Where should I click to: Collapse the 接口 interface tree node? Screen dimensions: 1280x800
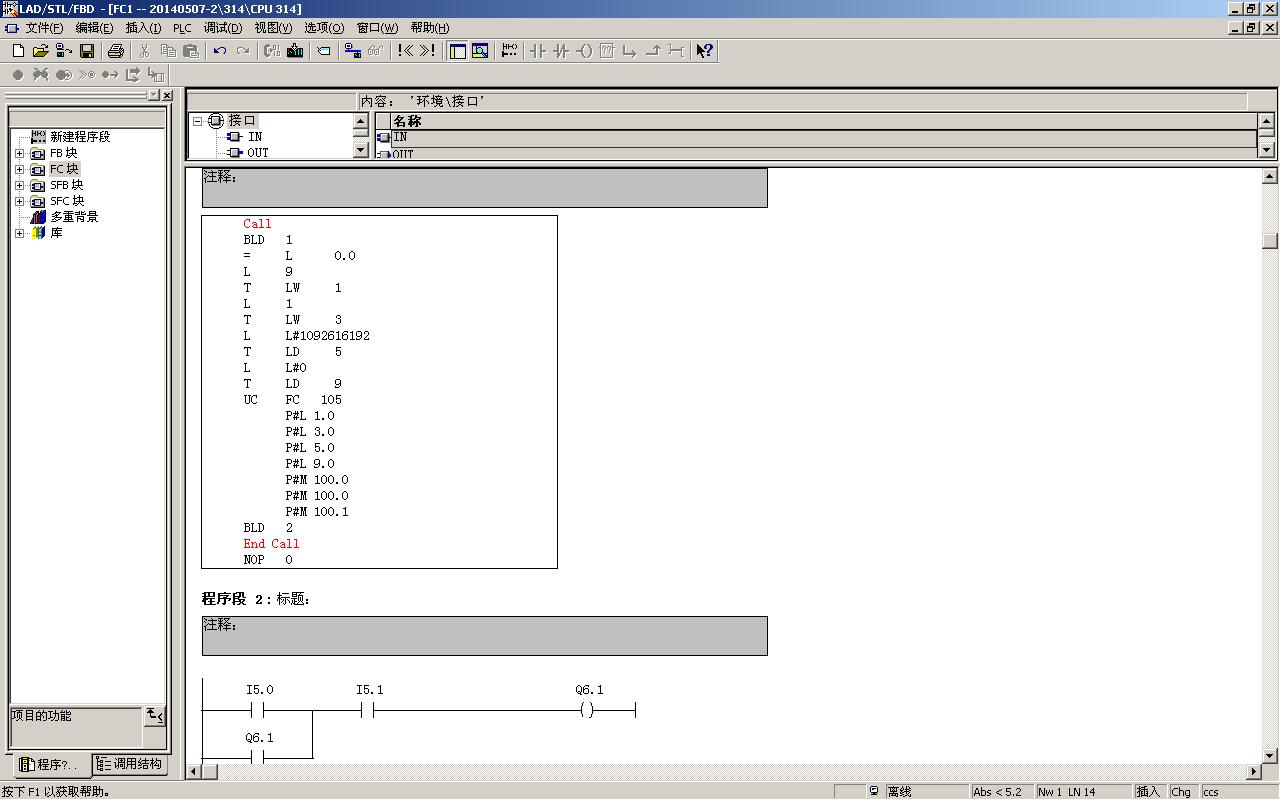(198, 121)
